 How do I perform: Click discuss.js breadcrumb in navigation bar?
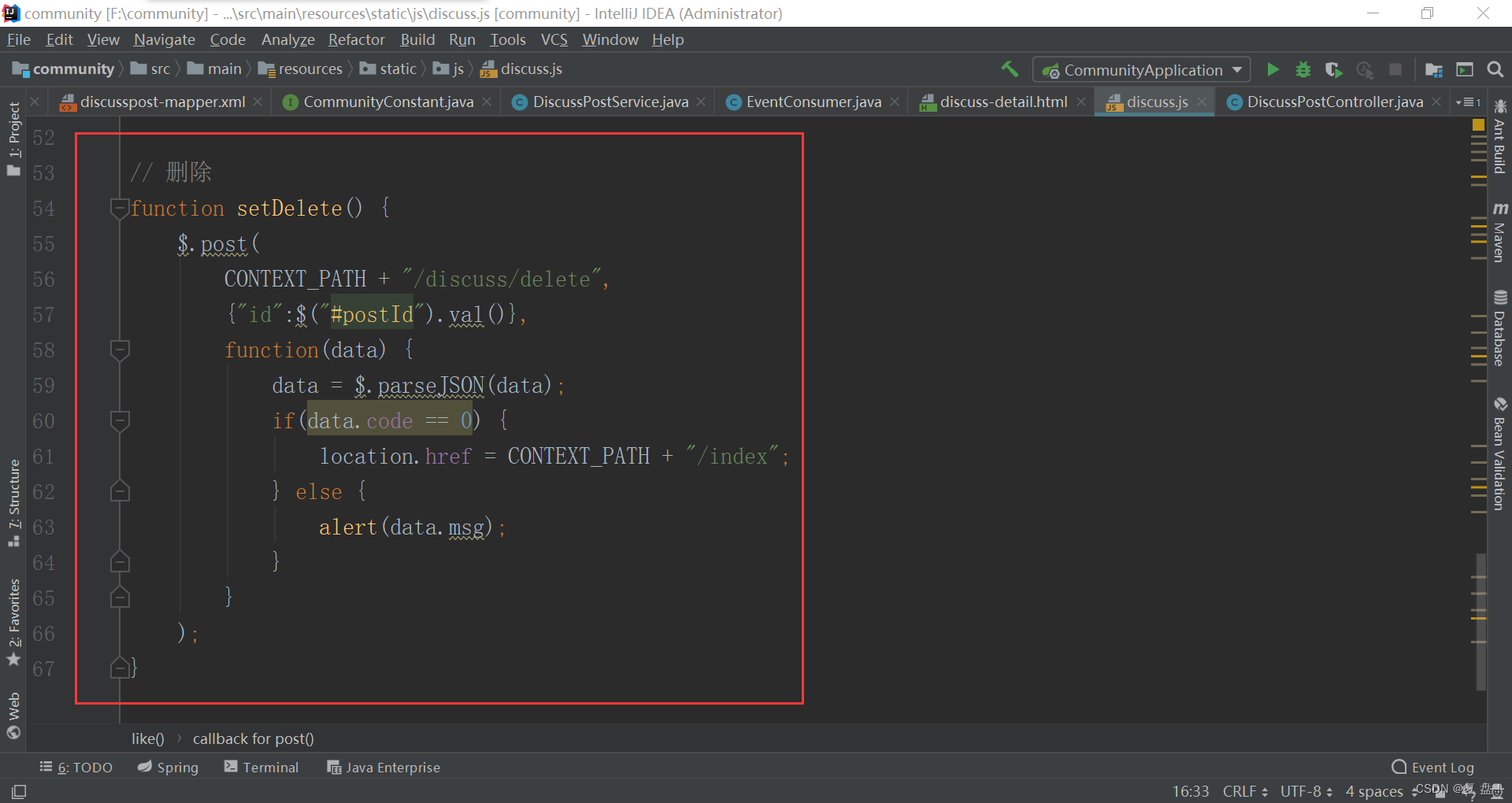pyautogui.click(x=521, y=69)
